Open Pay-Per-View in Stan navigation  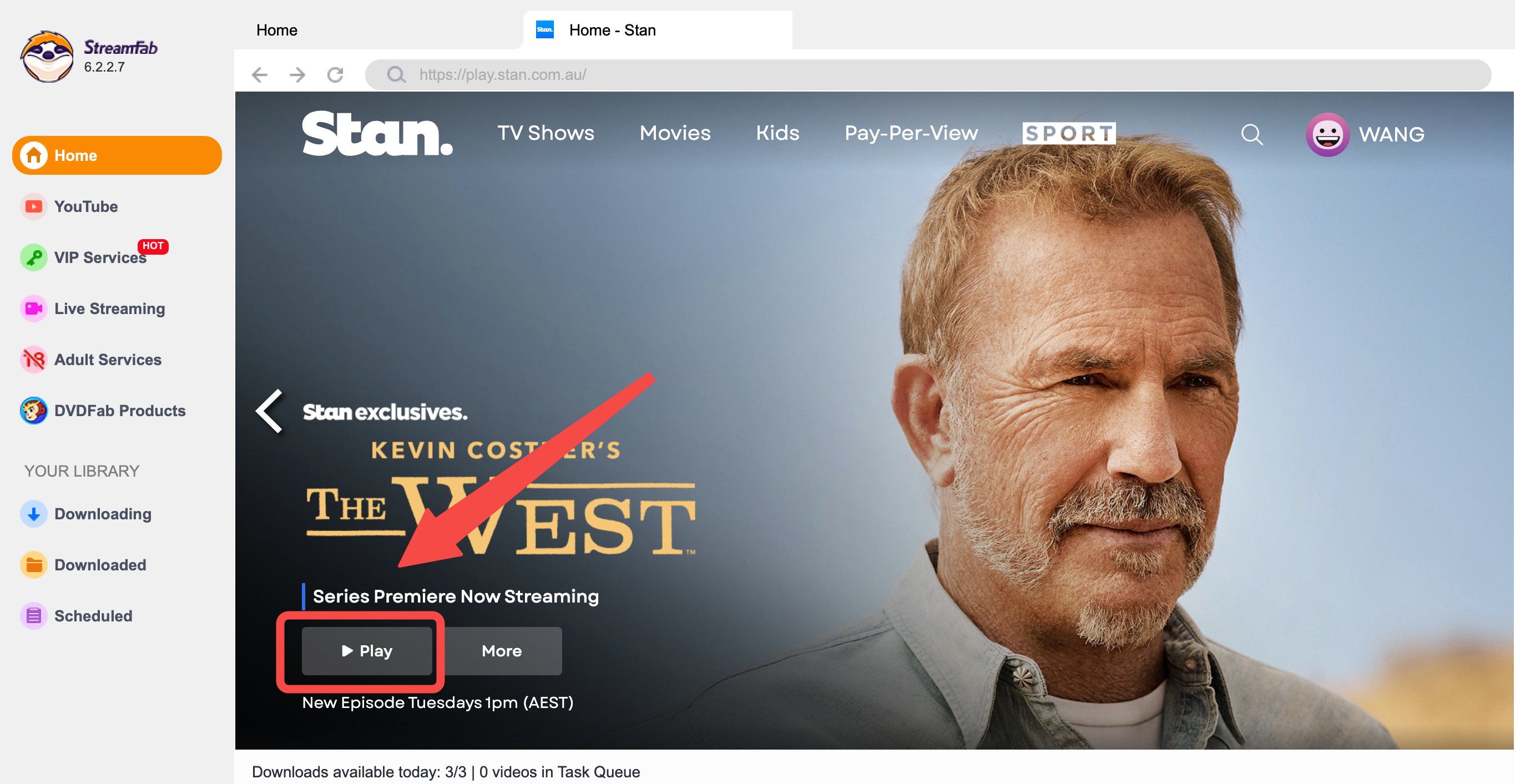pyautogui.click(x=911, y=133)
